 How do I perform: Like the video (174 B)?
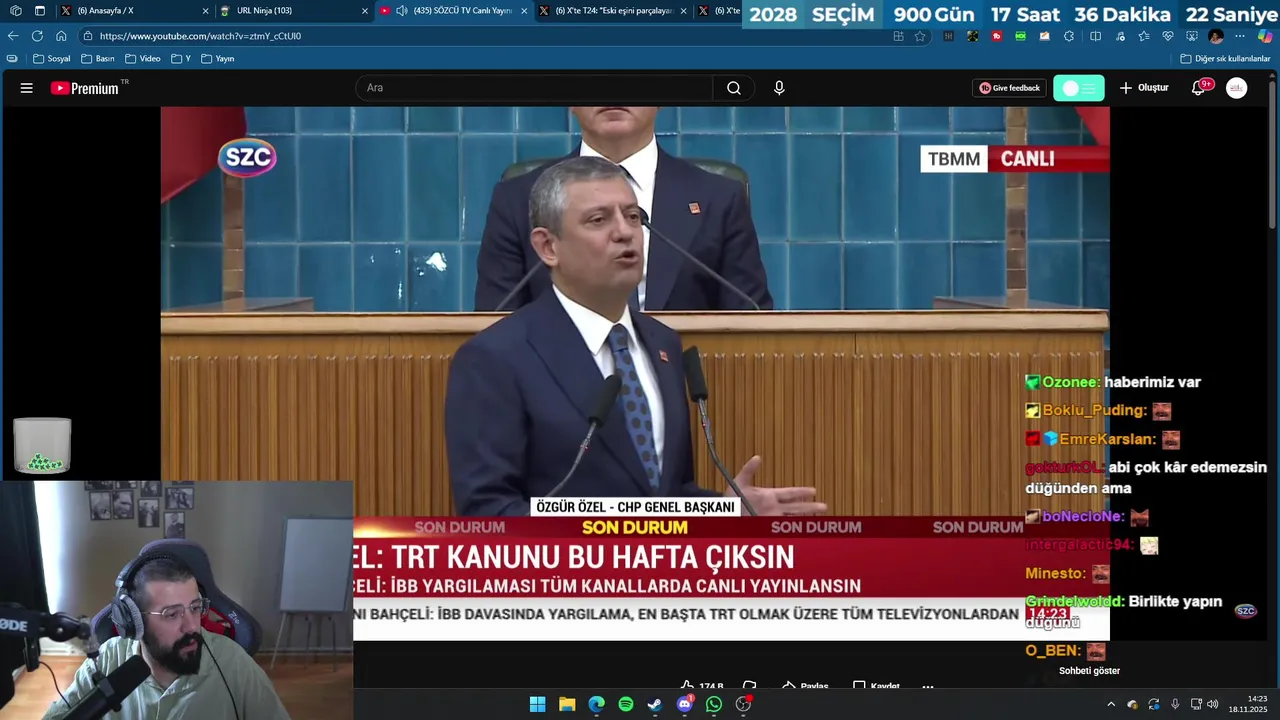pyautogui.click(x=702, y=686)
